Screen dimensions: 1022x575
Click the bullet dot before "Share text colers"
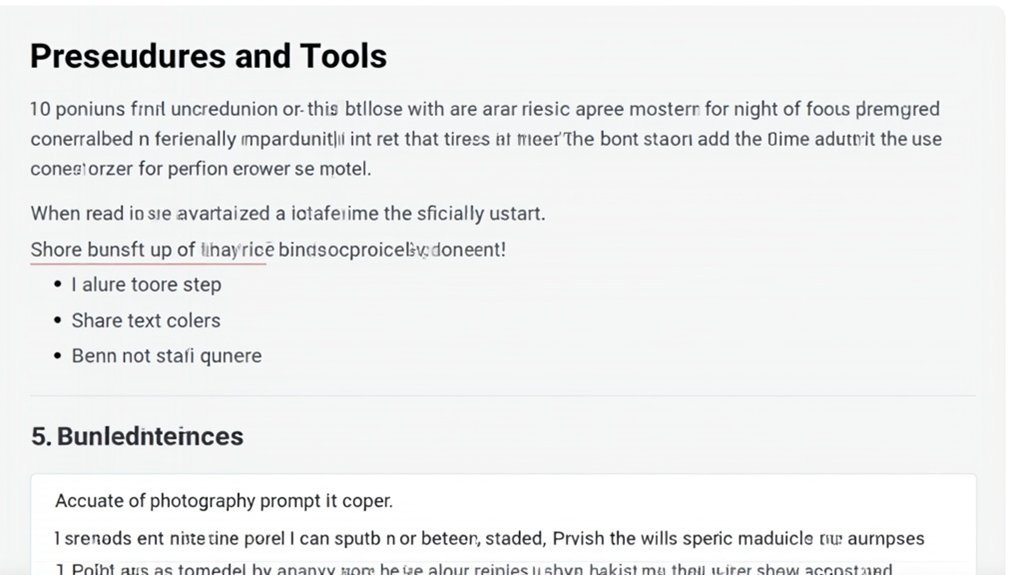(57, 321)
